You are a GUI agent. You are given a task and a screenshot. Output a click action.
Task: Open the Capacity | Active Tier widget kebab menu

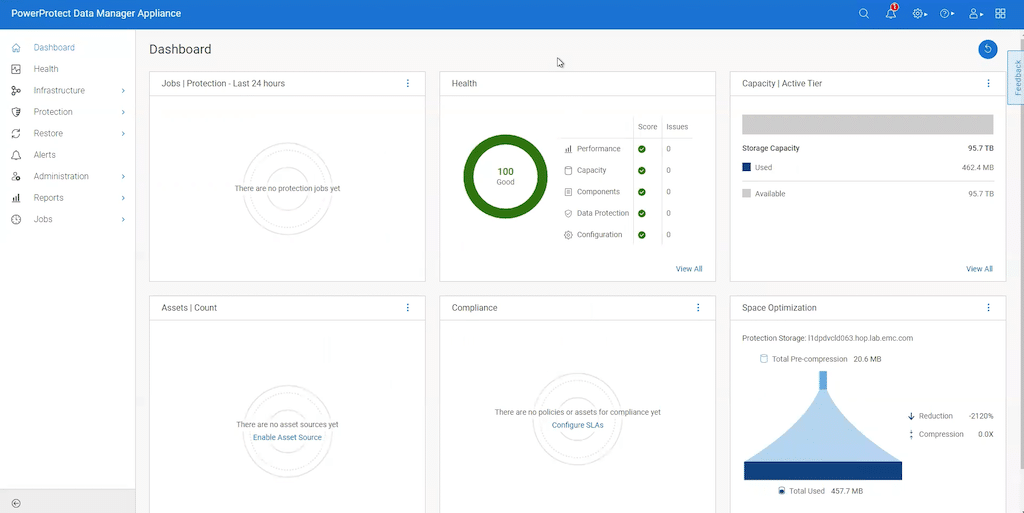pos(988,84)
